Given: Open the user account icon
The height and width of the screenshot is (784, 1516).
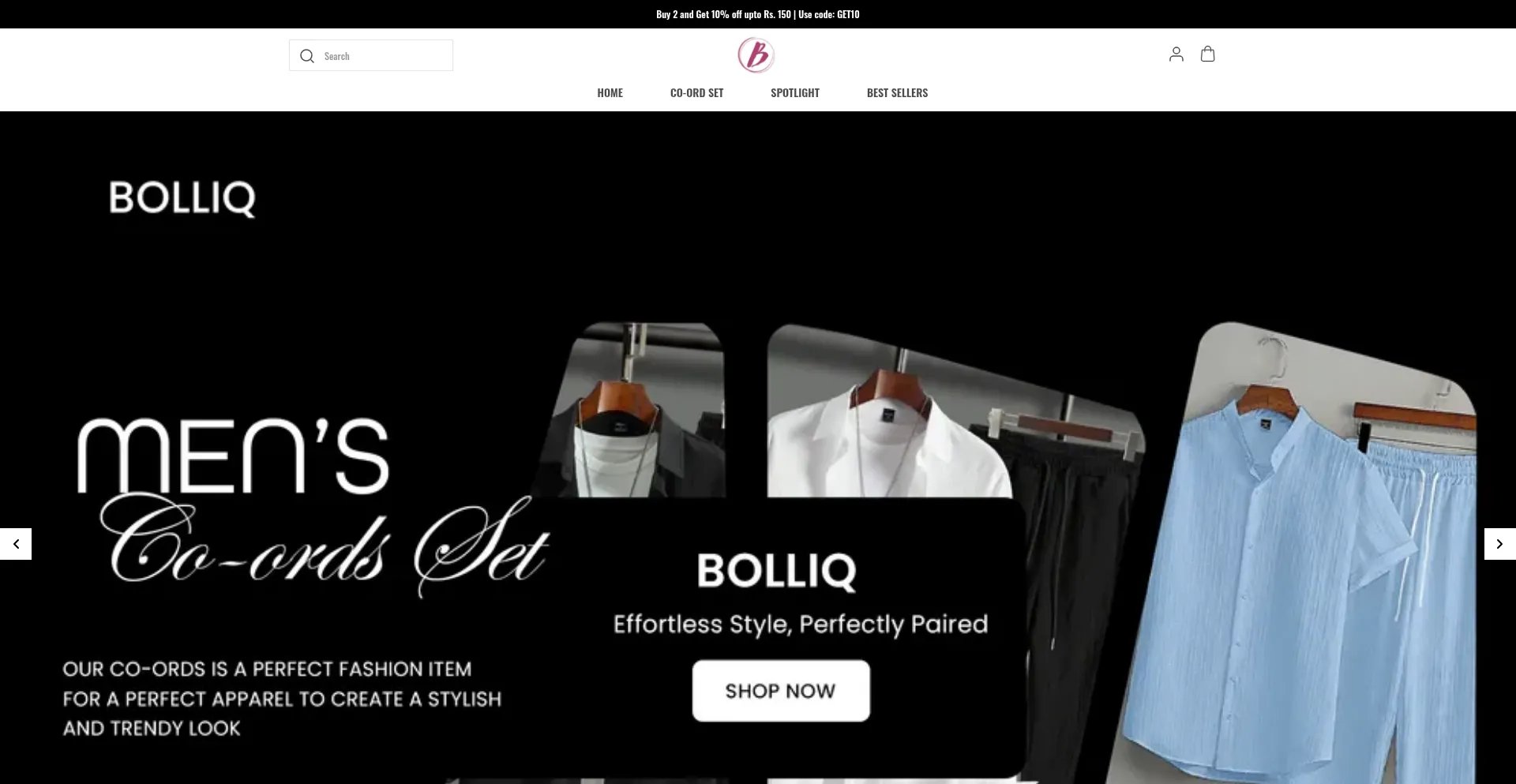Looking at the screenshot, I should [x=1176, y=54].
